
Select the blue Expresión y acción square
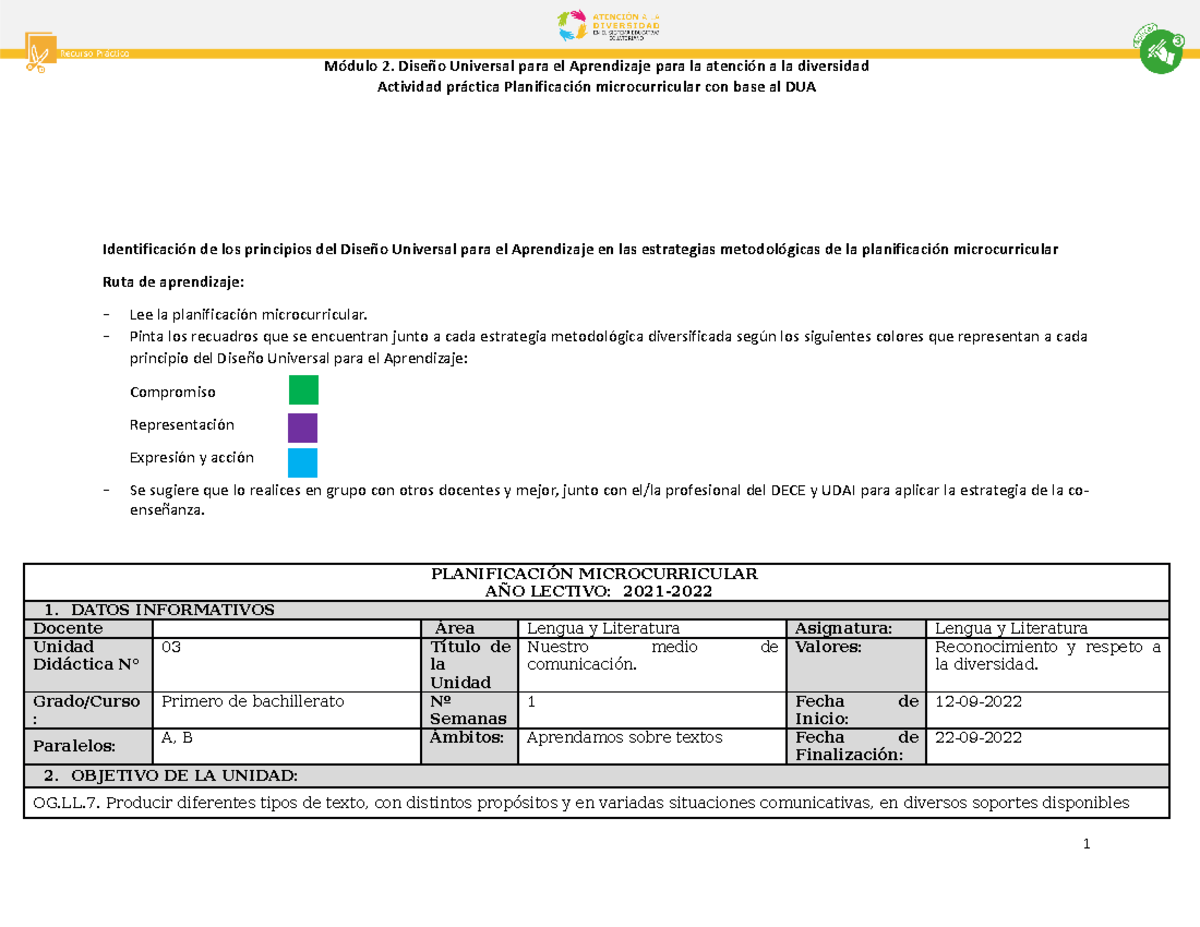point(302,463)
